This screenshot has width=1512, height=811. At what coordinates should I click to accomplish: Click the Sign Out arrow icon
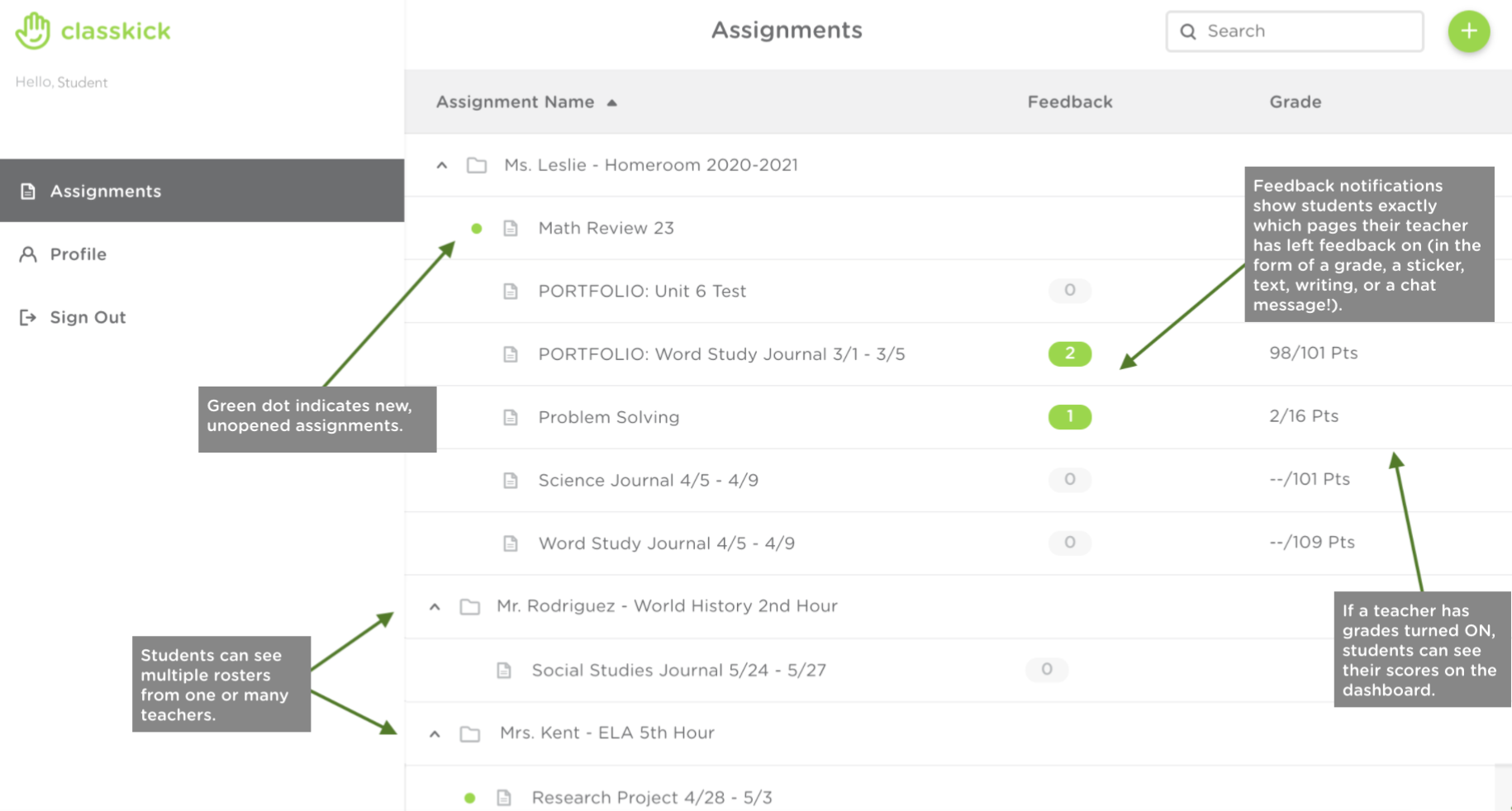[28, 317]
